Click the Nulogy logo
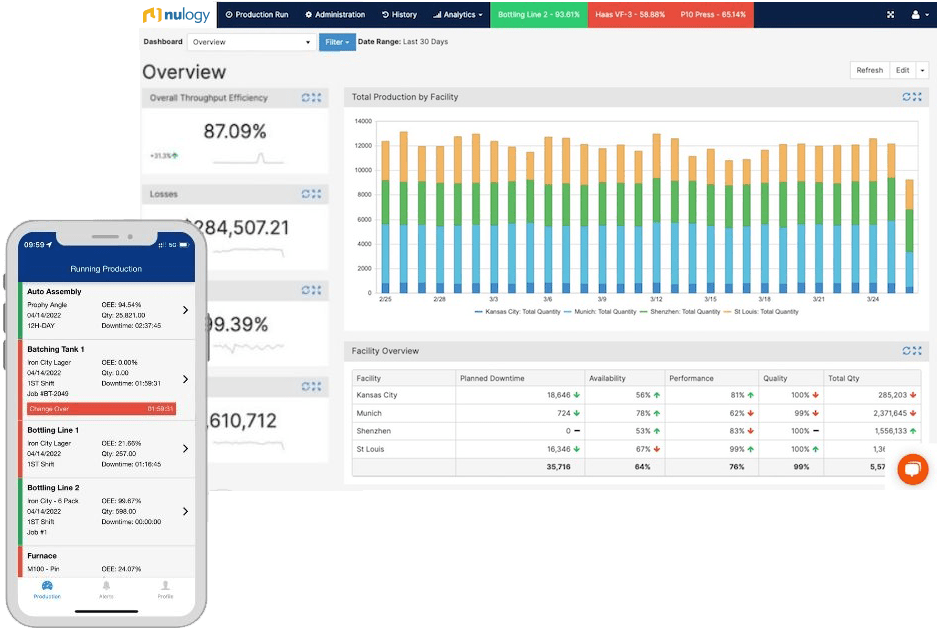 (x=176, y=14)
